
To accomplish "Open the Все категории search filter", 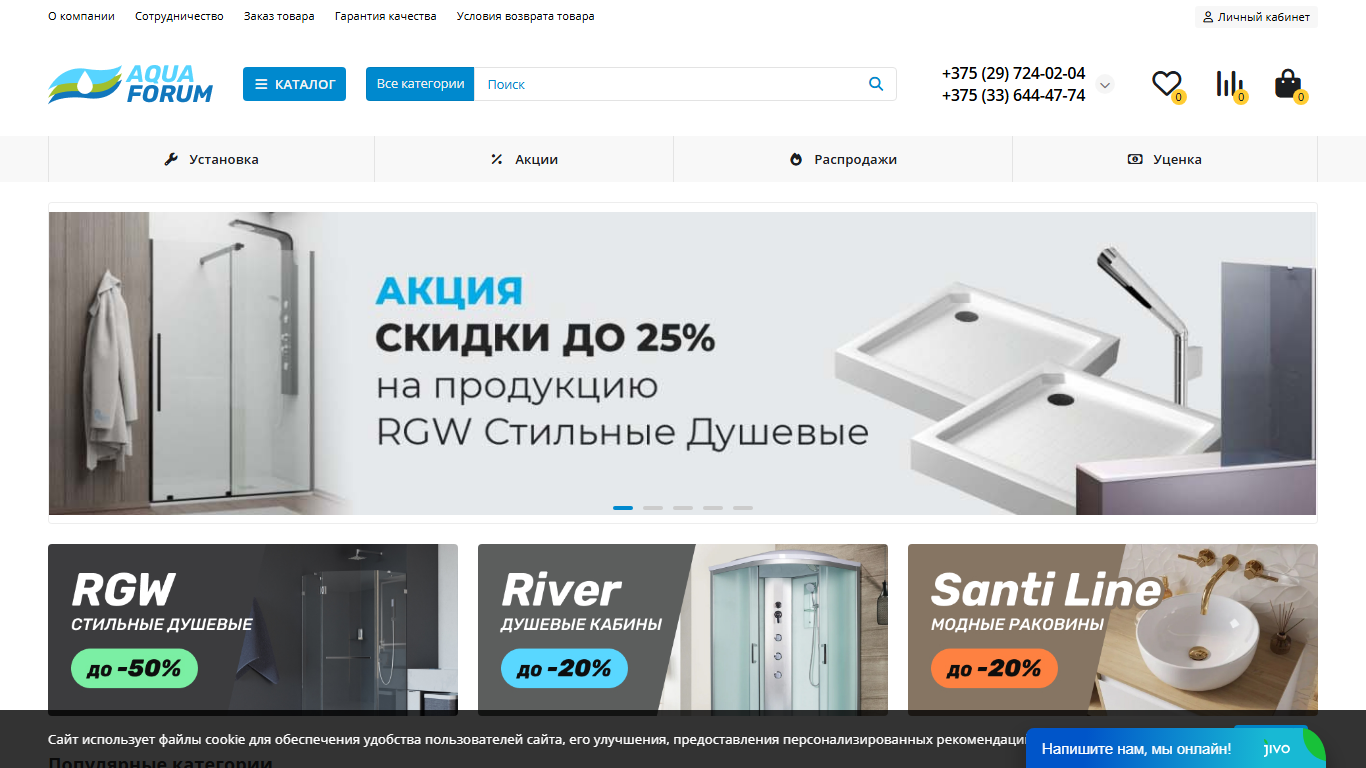I will pyautogui.click(x=420, y=84).
